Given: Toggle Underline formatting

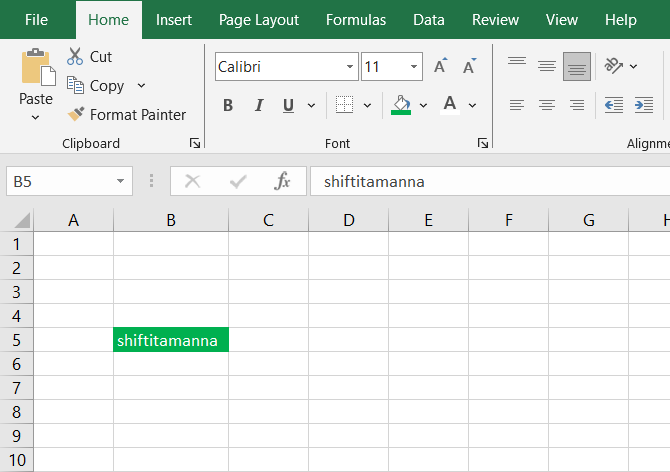Looking at the screenshot, I should click(x=288, y=105).
